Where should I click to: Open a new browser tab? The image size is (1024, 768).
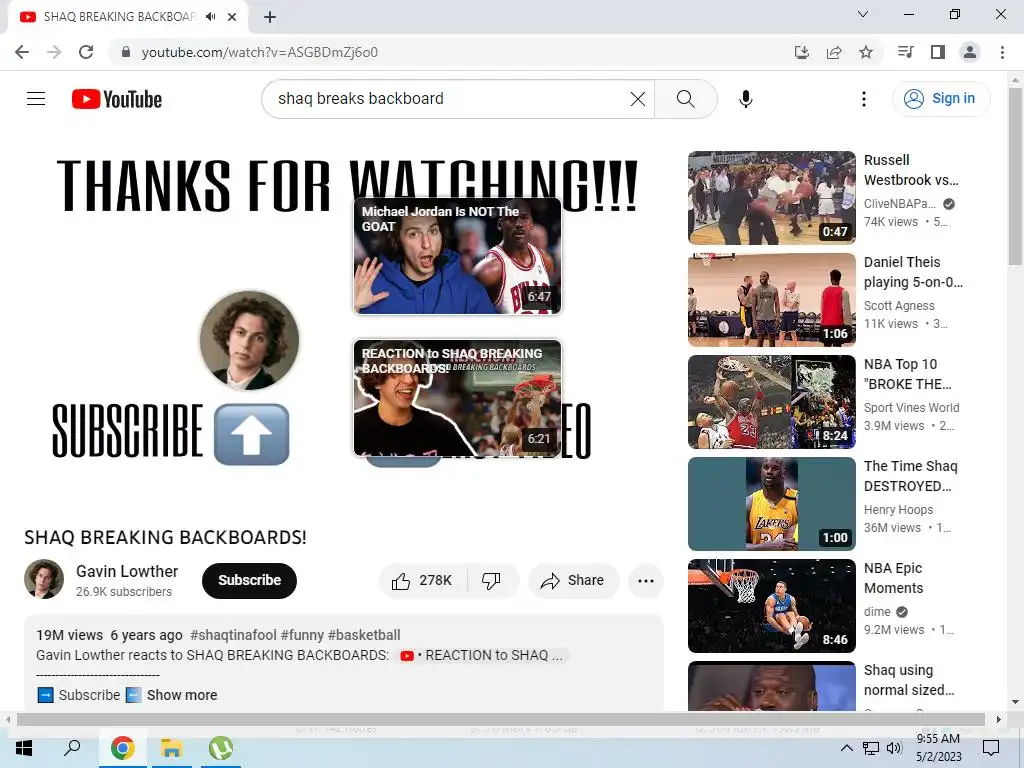270,17
